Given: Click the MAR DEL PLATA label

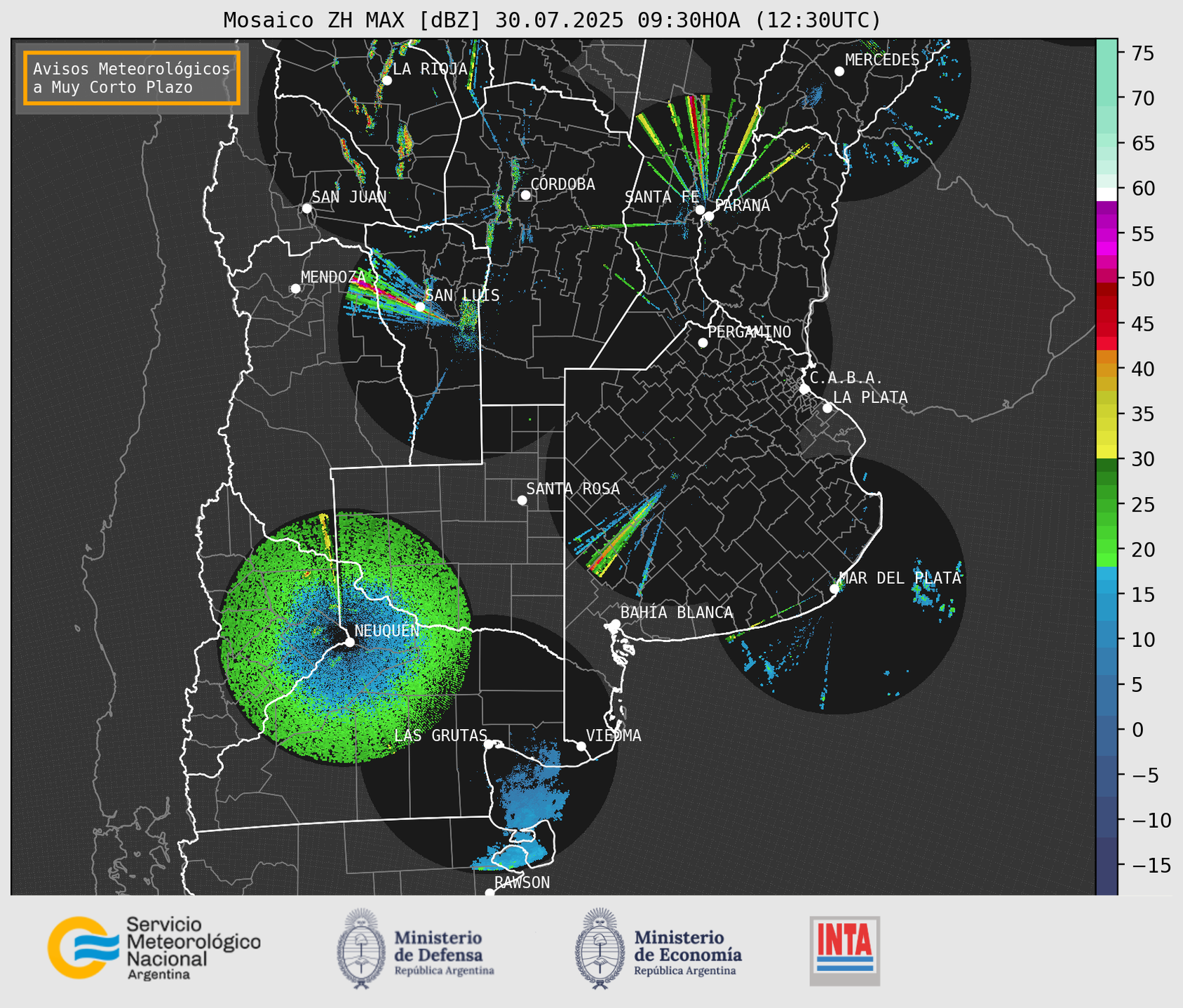Looking at the screenshot, I should tap(900, 578).
